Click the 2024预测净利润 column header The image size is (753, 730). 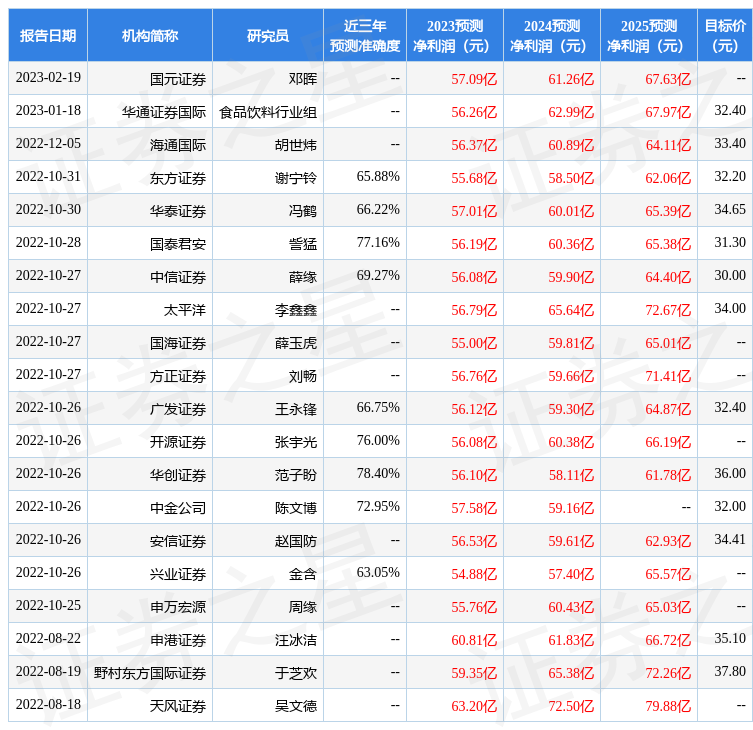[x=552, y=35]
